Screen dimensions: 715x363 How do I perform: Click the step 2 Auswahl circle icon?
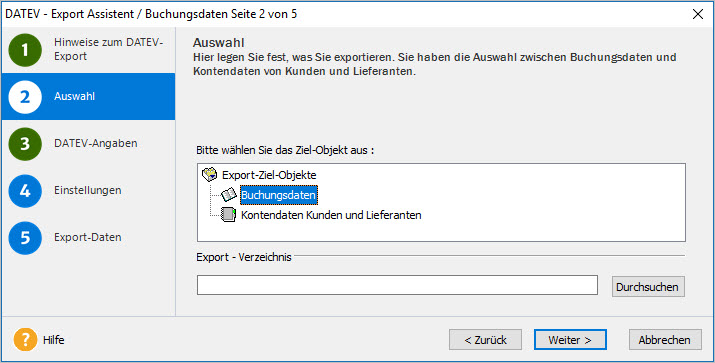[x=25, y=97]
